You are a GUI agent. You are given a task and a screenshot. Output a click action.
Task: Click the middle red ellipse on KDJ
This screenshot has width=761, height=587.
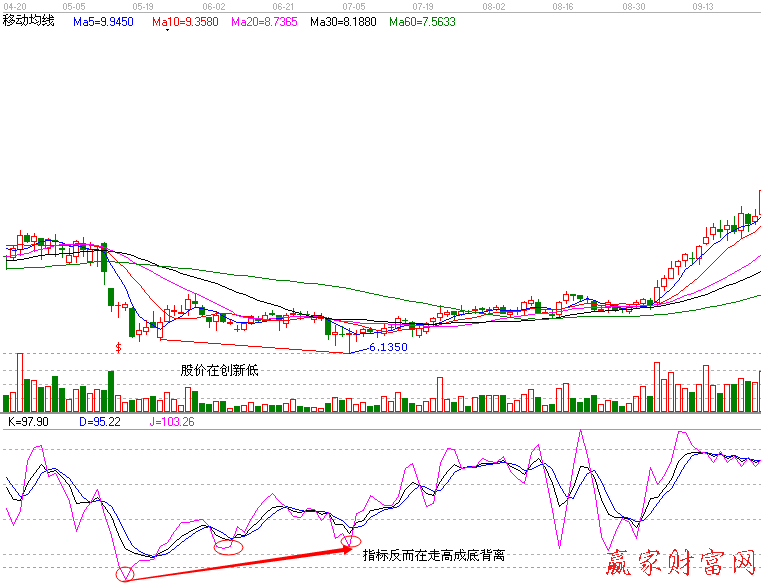pos(229,546)
